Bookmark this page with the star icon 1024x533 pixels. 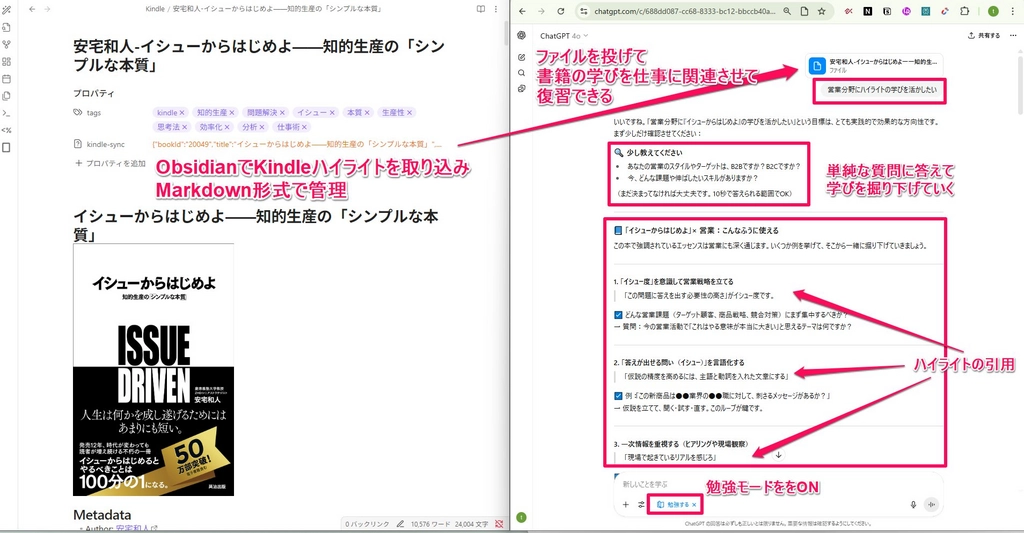[822, 11]
